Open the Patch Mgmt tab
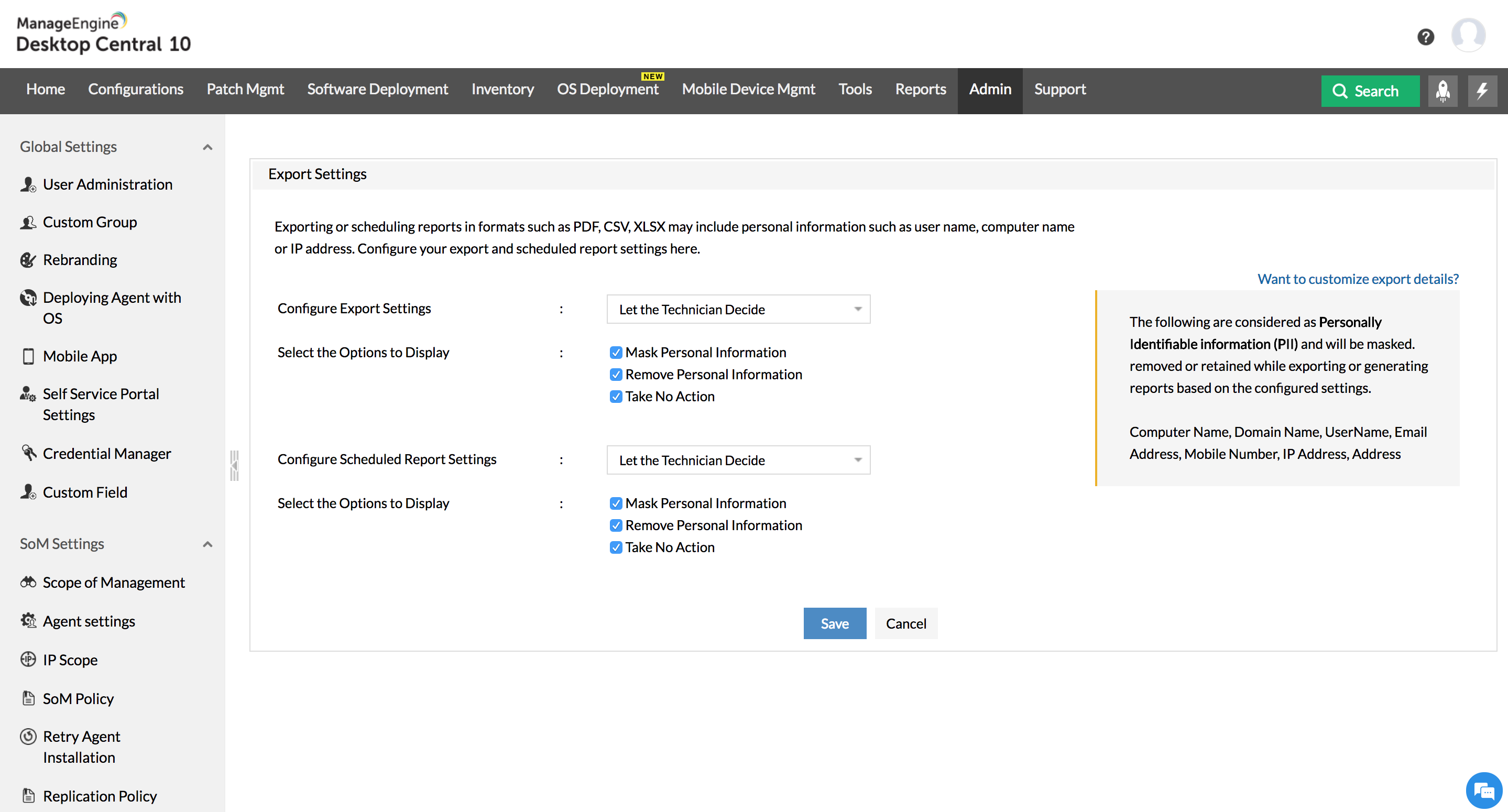This screenshot has height=812, width=1508. pos(245,89)
